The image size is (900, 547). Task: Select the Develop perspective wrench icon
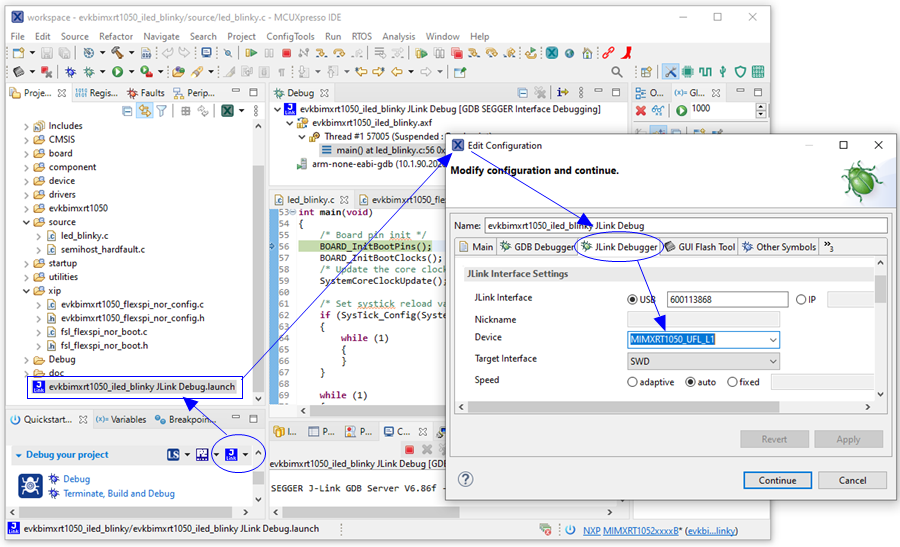tap(670, 72)
